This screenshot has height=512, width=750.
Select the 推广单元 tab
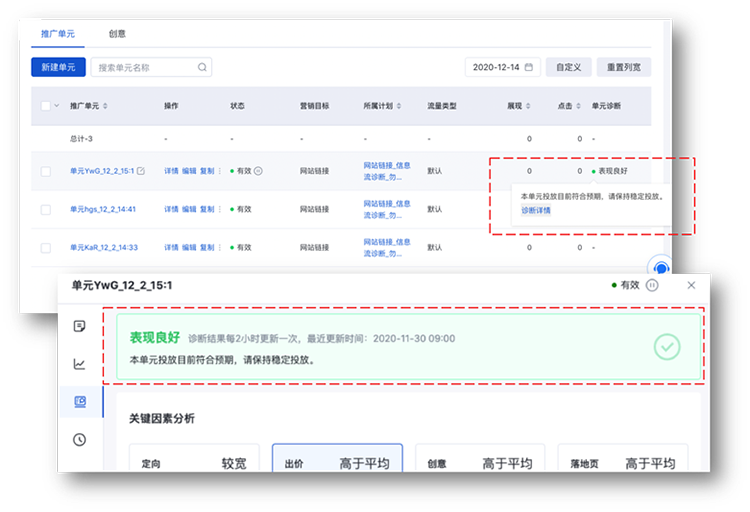(x=56, y=34)
